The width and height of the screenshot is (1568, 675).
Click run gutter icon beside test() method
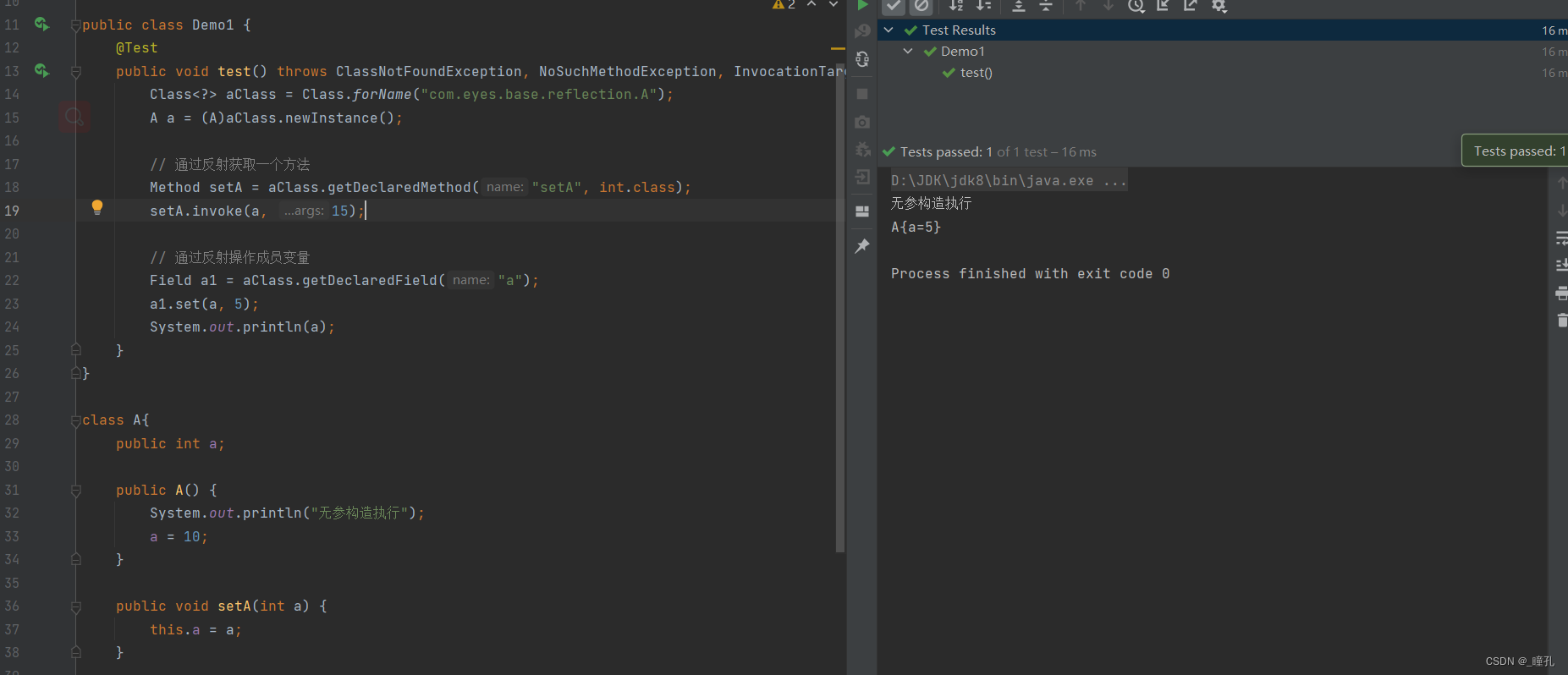[41, 71]
